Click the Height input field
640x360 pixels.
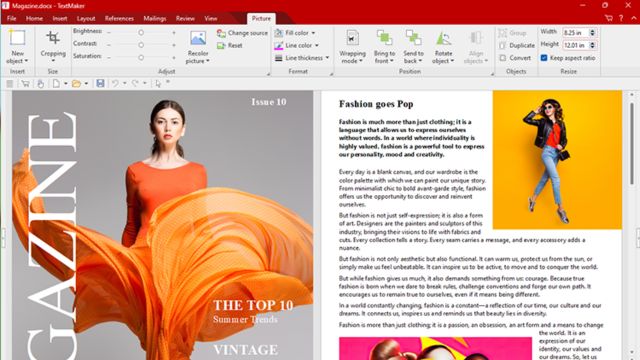tap(576, 45)
